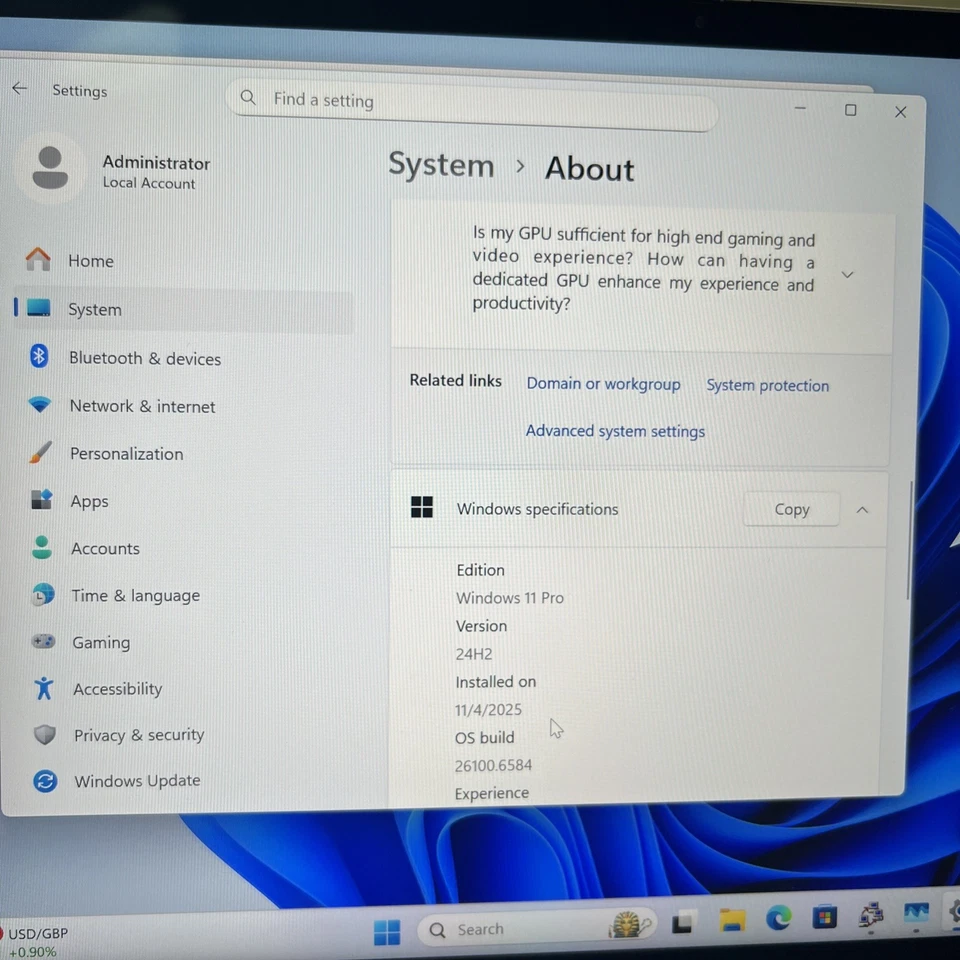Open the Windows Start button on taskbar
This screenshot has width=960, height=960.
pos(387,932)
